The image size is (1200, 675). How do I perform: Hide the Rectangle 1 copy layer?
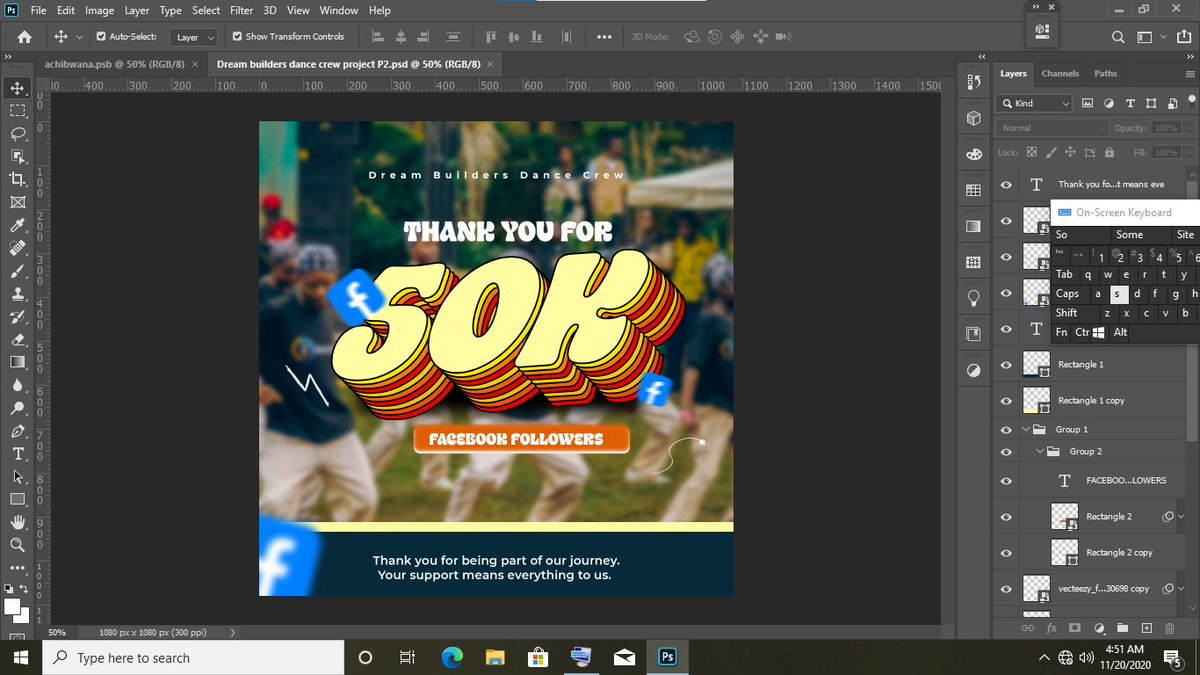[1006, 400]
